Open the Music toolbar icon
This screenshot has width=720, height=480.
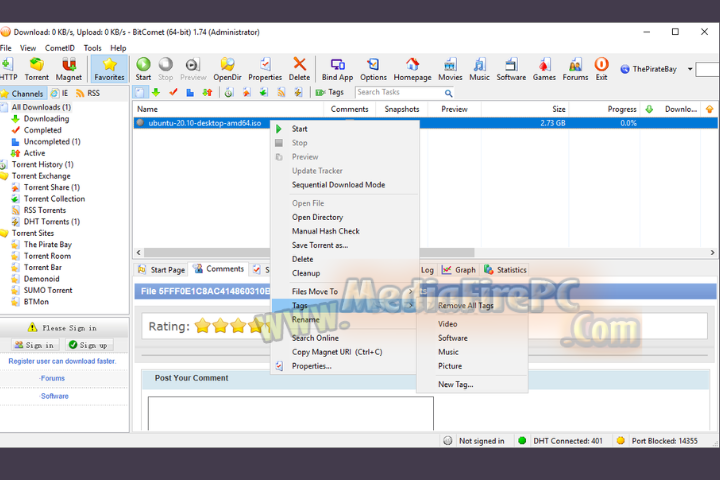[x=479, y=69]
